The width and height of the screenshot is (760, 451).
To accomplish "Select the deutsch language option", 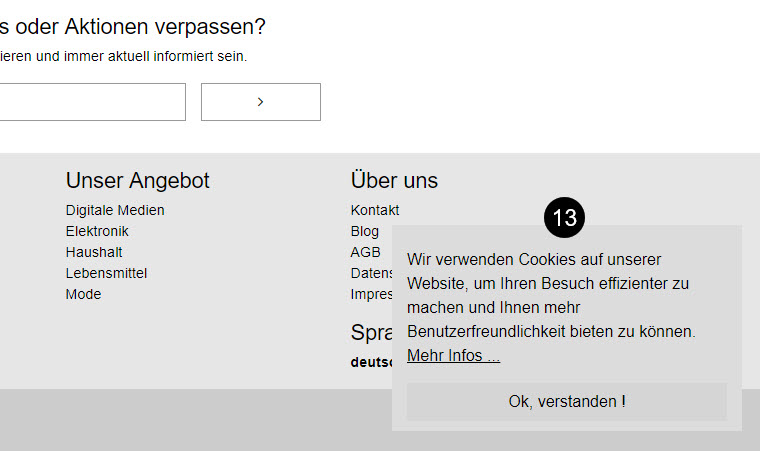I will [370, 362].
